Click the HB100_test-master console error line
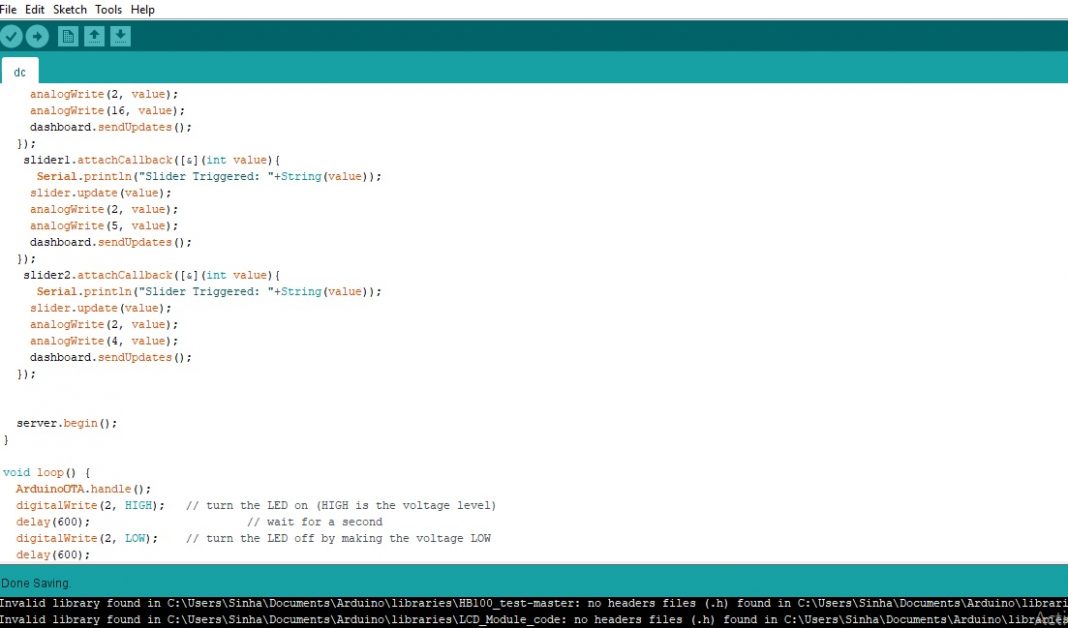1068x628 pixels. (400, 604)
